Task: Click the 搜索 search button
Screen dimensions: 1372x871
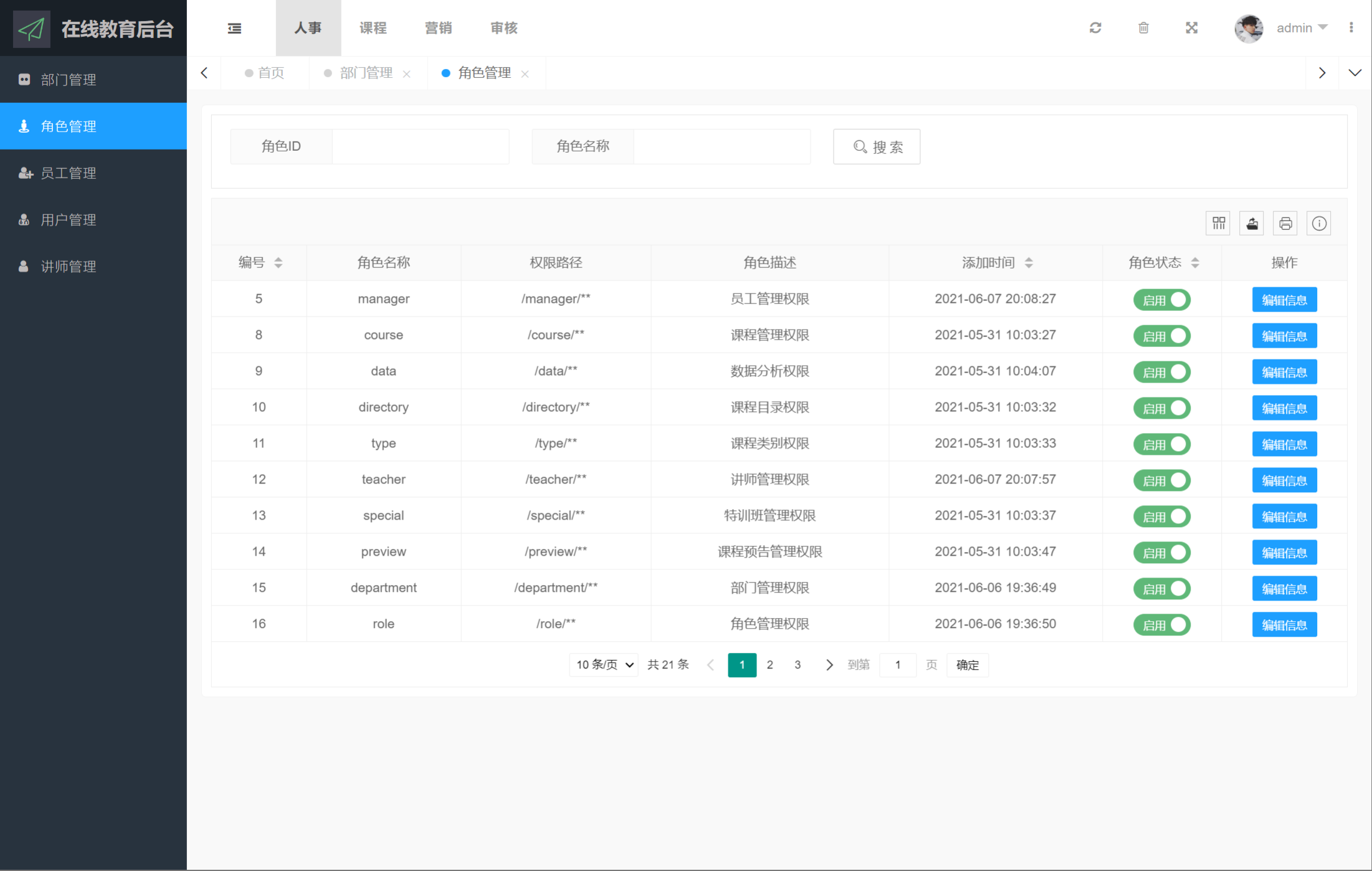Action: (x=877, y=146)
